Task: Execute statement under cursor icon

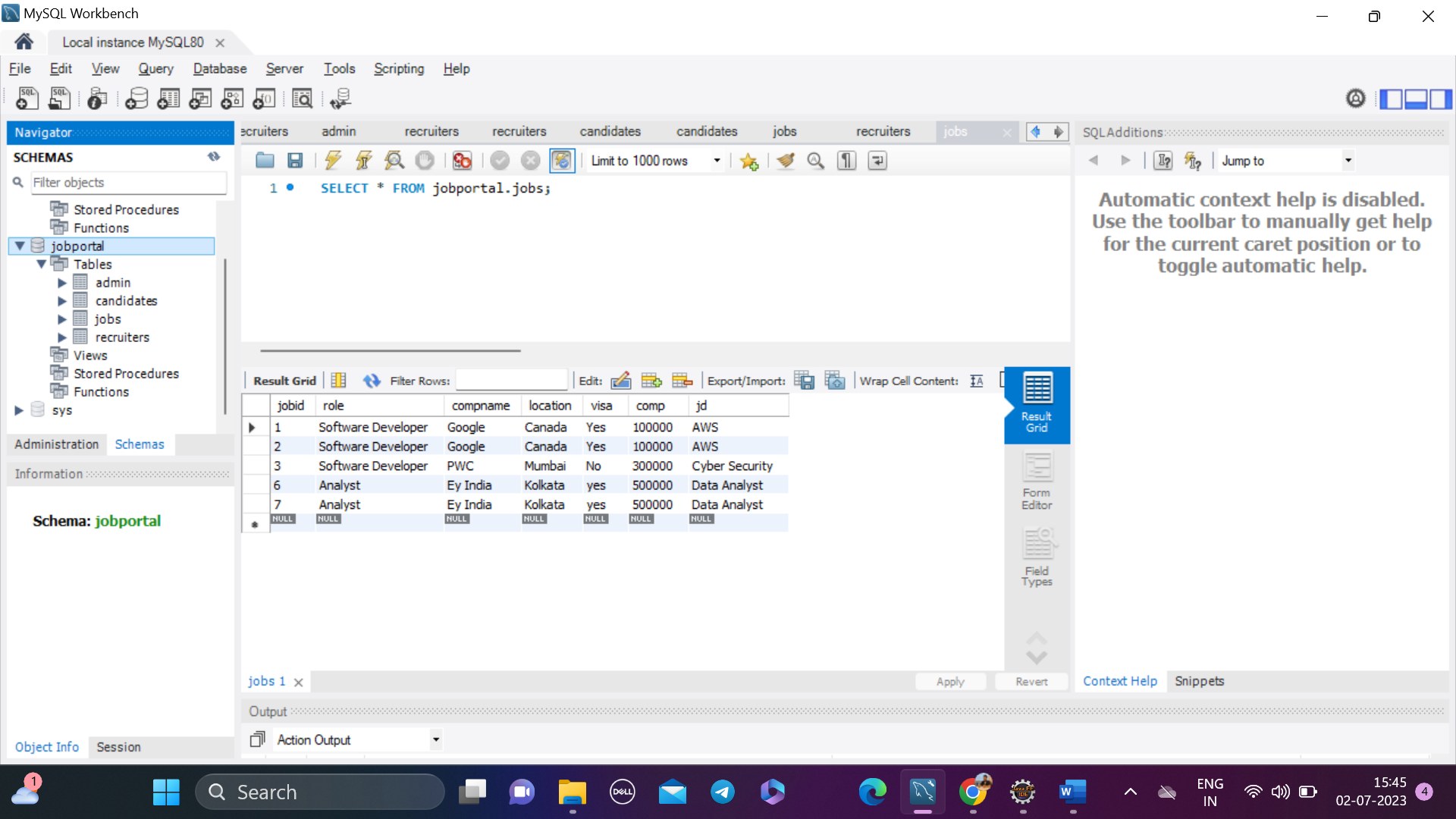Action: click(363, 161)
